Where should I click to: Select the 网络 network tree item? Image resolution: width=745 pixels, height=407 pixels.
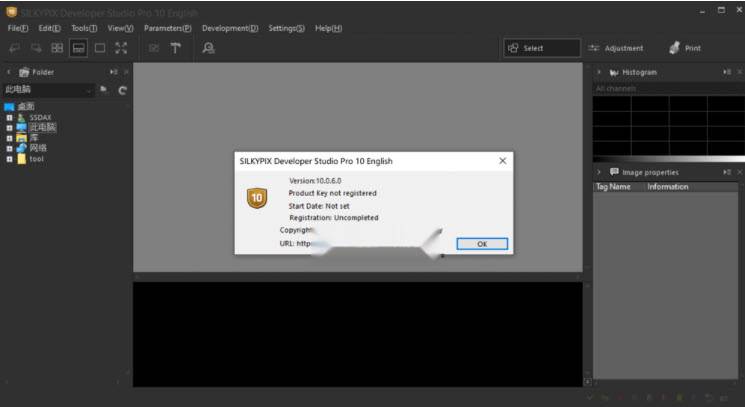tap(37, 148)
